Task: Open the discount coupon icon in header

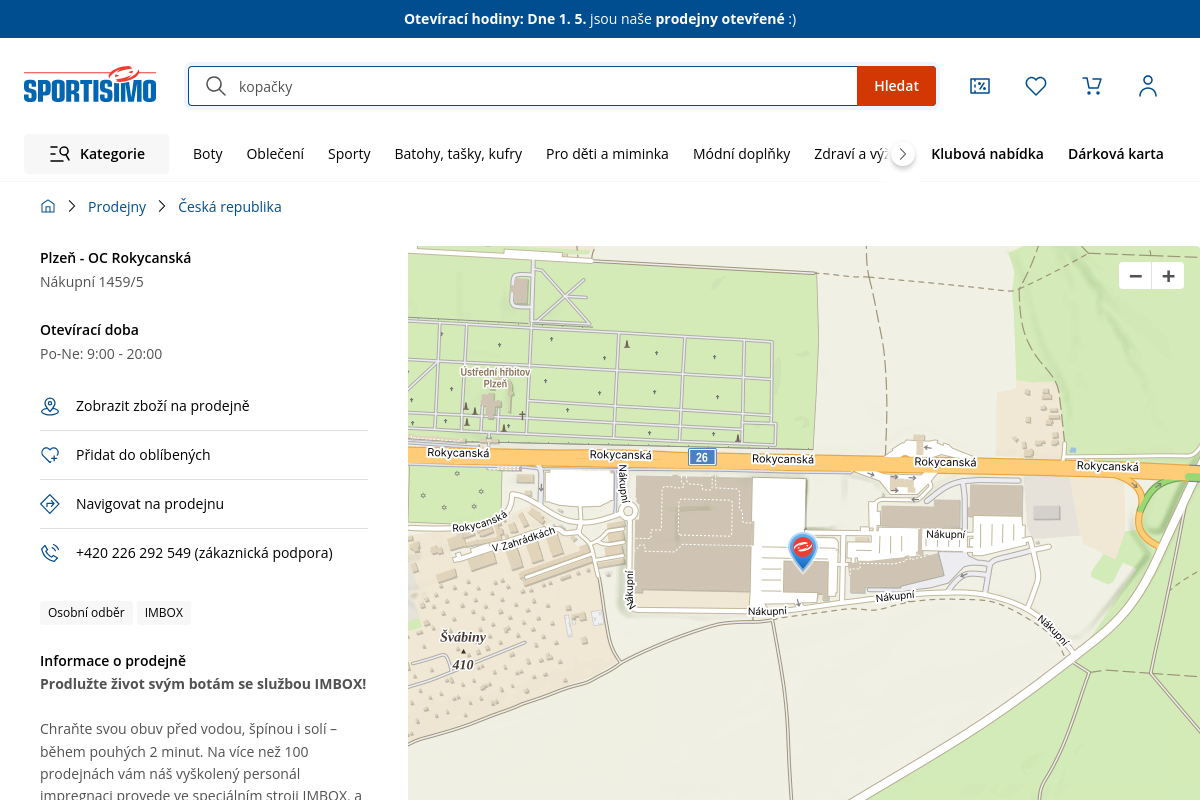Action: tap(980, 86)
